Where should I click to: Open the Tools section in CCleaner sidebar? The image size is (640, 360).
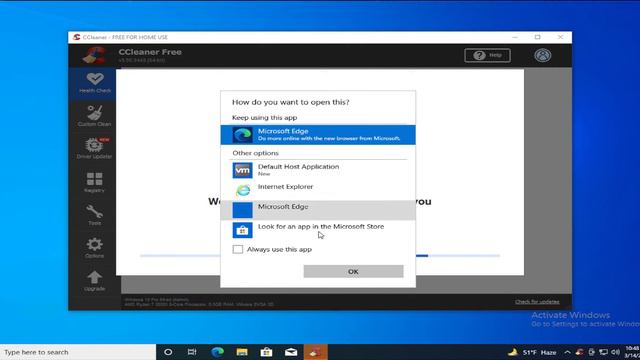(x=95, y=215)
